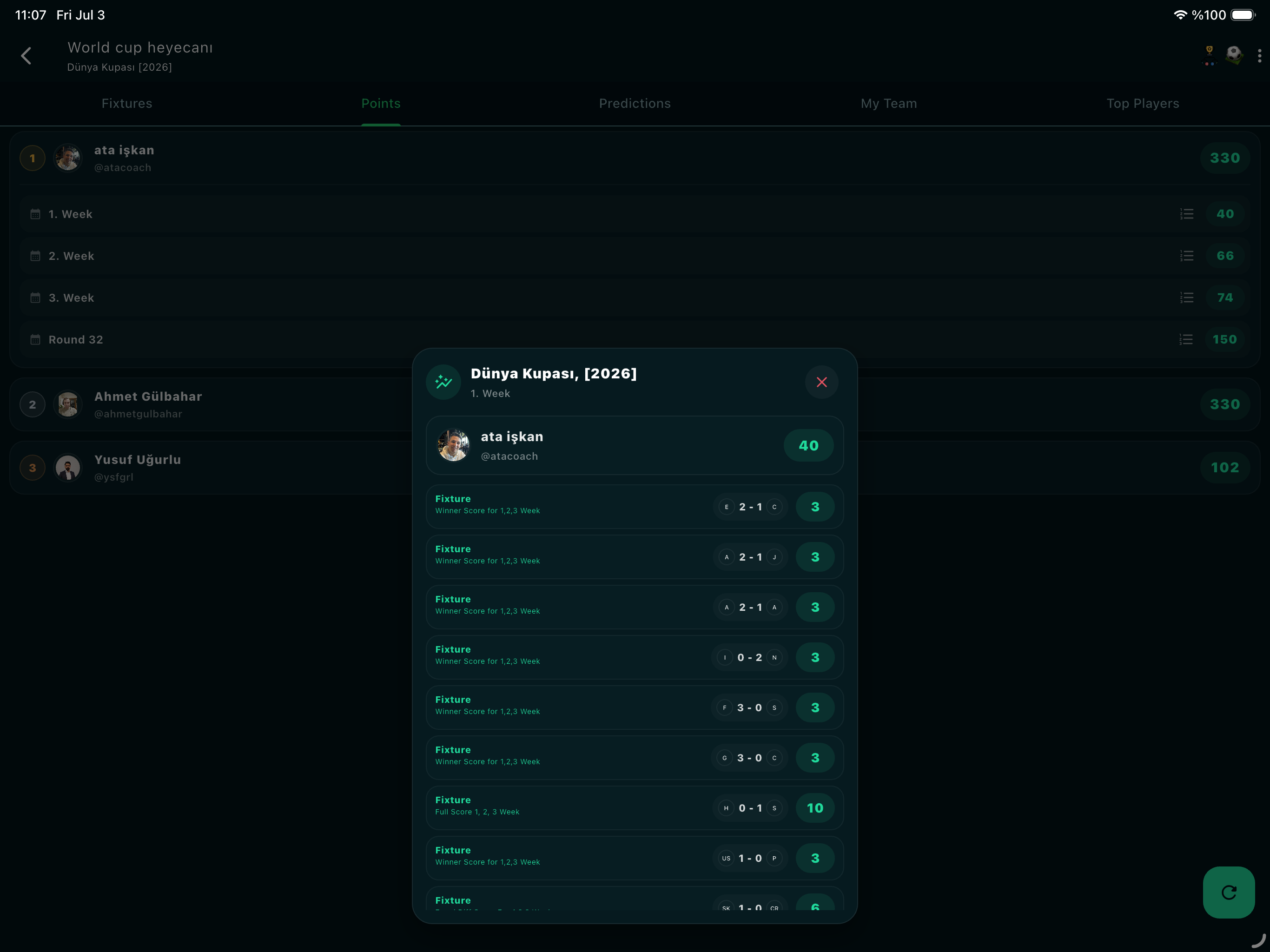Tap the 10 points badge on Full Score fixture

[x=815, y=808]
